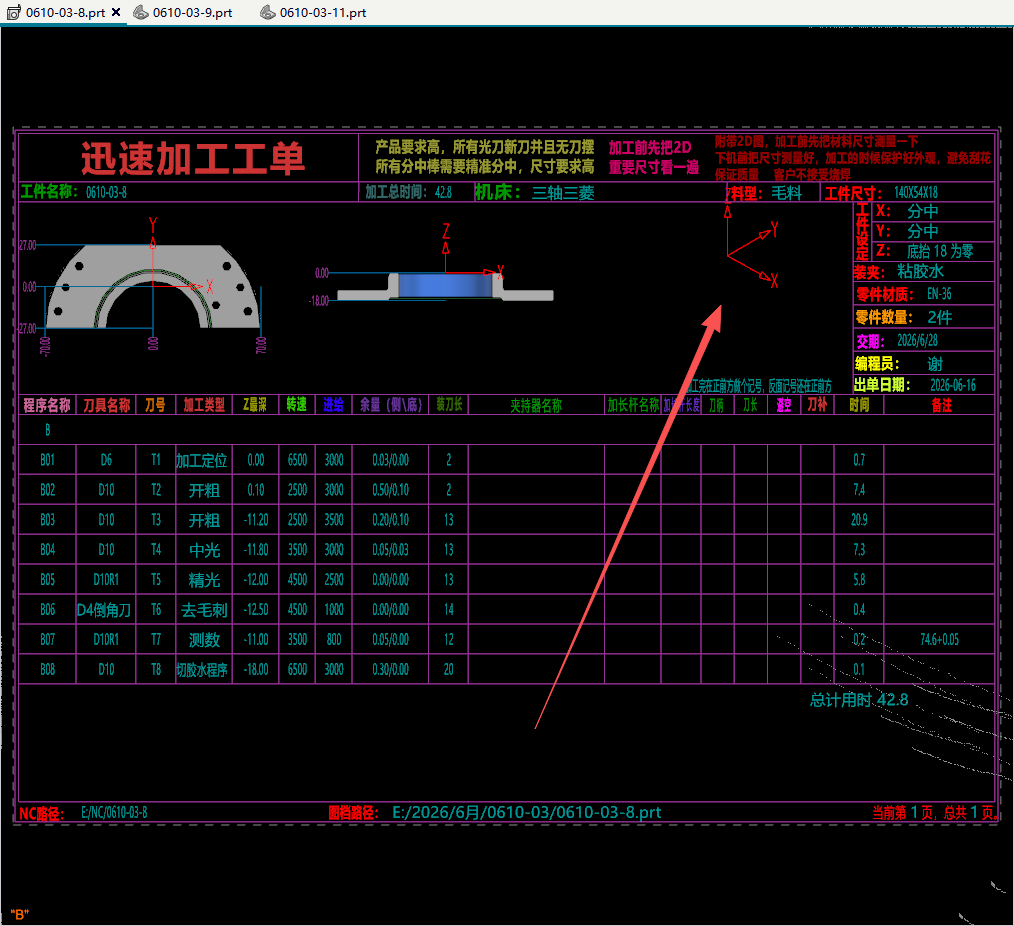Select the B01 program row cell
The image size is (1014, 926).
click(x=47, y=460)
